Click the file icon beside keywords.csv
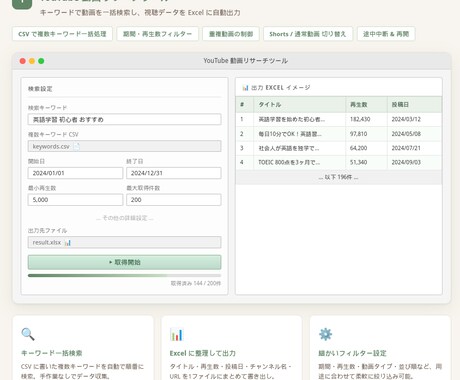This screenshot has width=460, height=380. pyautogui.click(x=77, y=146)
